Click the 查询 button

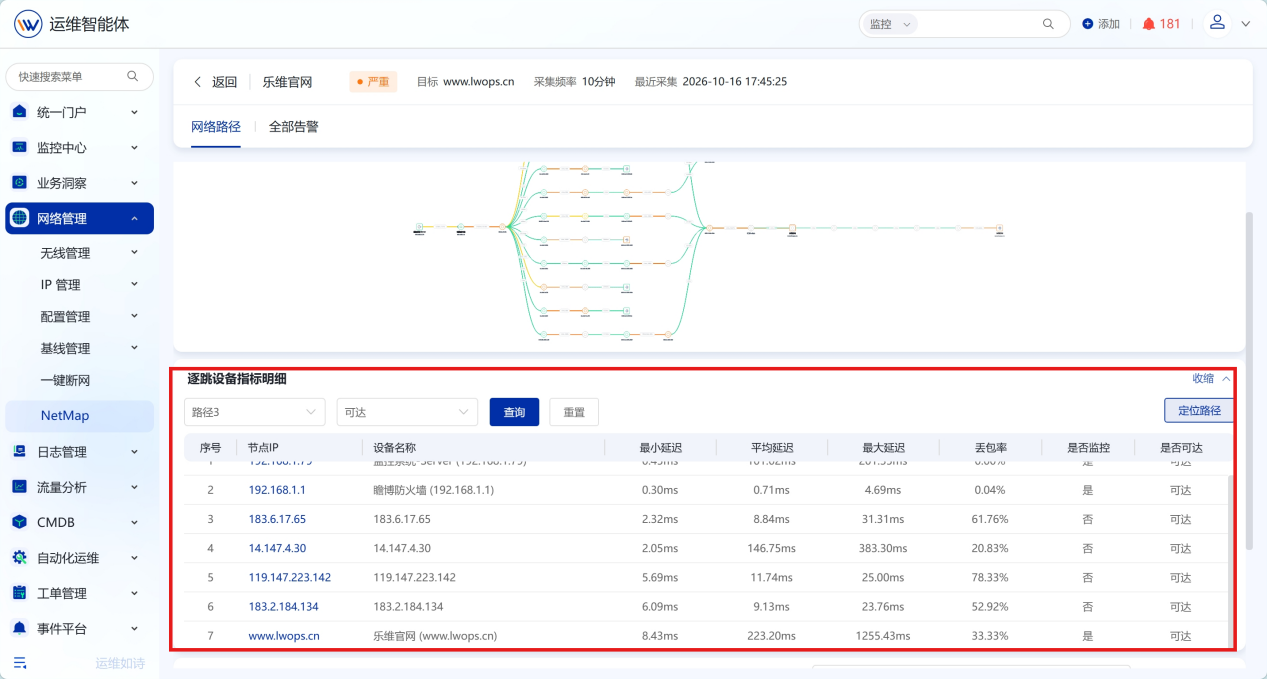pos(514,412)
